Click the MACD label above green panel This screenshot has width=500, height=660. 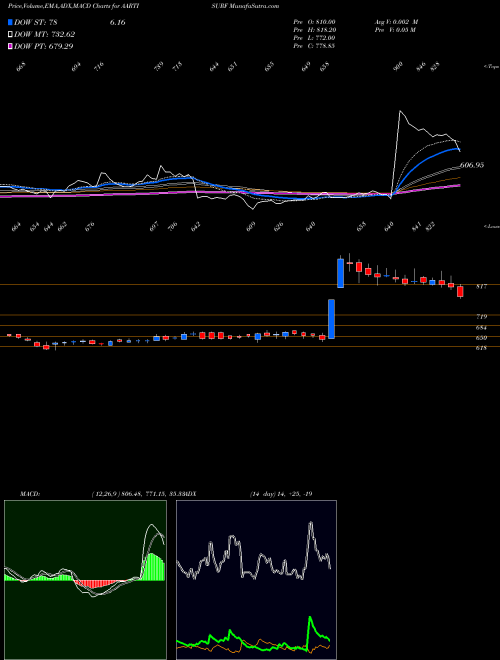(30, 494)
